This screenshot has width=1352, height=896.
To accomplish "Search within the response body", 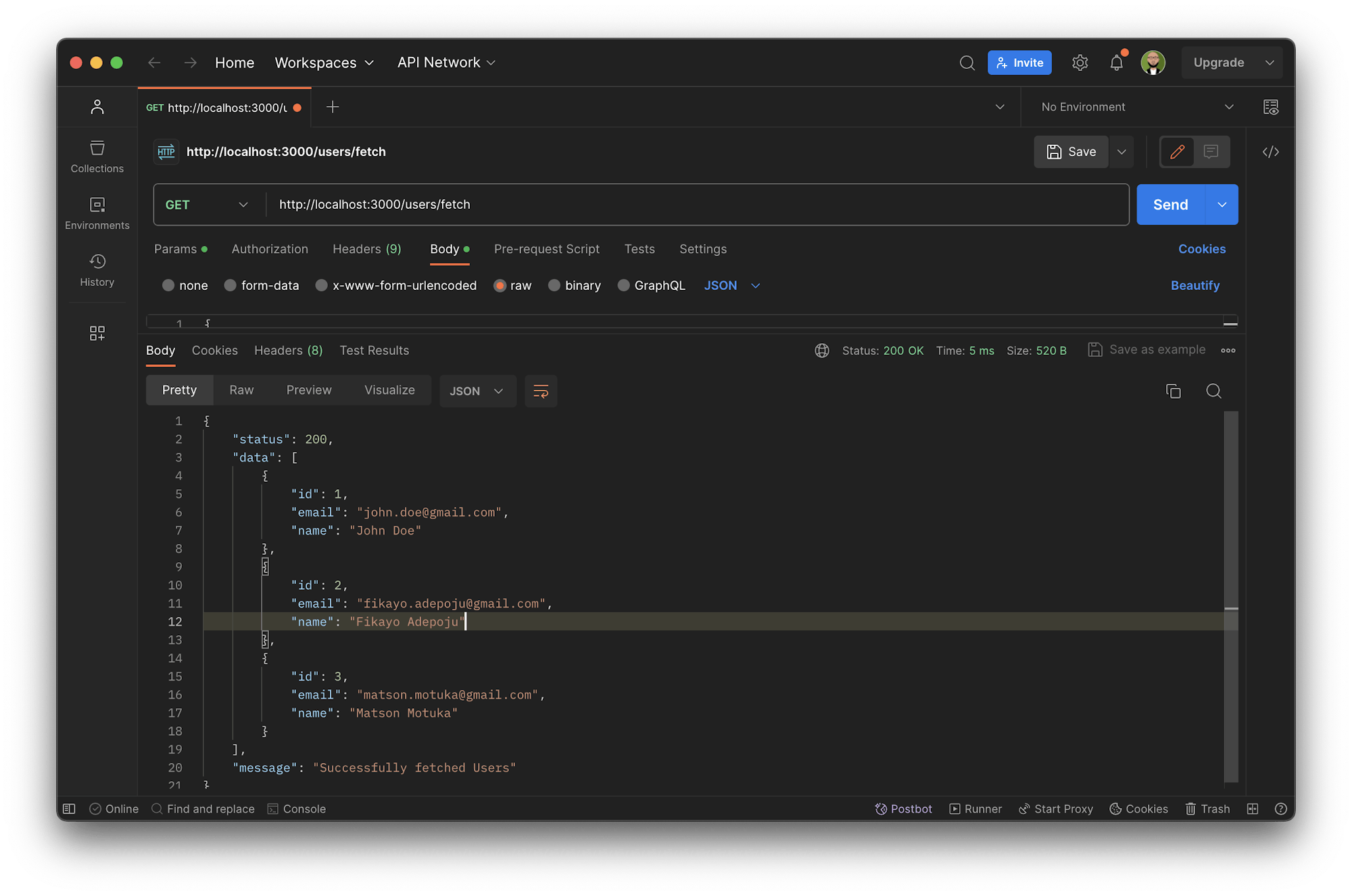I will coord(1213,391).
